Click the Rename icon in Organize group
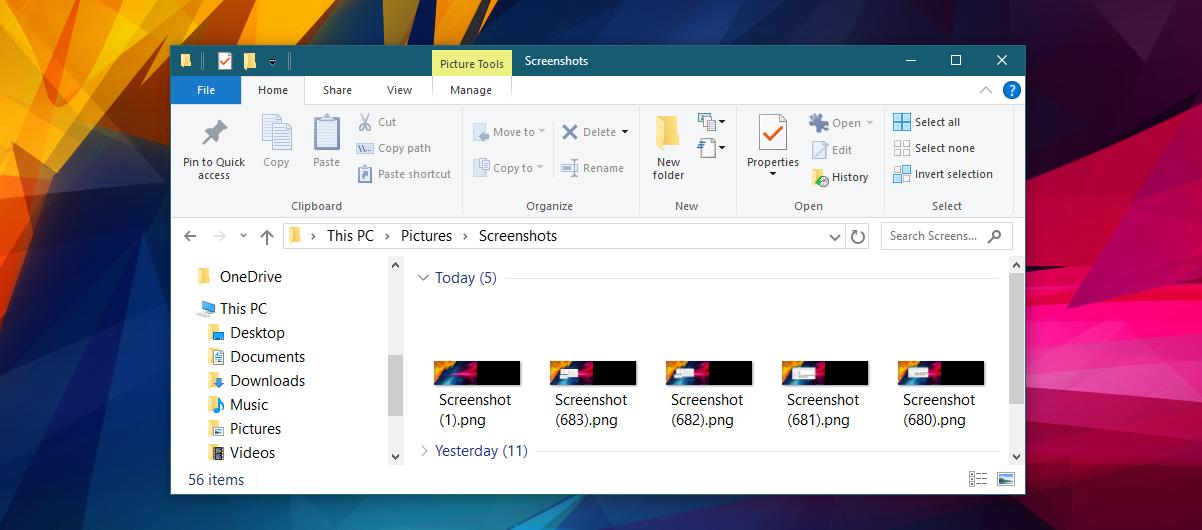This screenshot has width=1202, height=530. pos(570,168)
